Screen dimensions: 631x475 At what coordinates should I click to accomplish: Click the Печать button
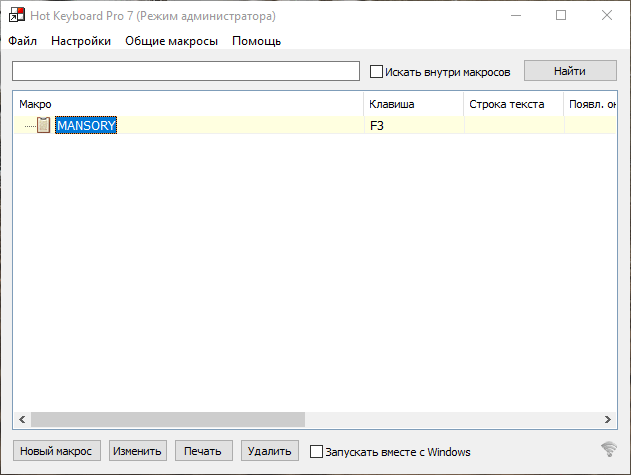[x=204, y=451]
